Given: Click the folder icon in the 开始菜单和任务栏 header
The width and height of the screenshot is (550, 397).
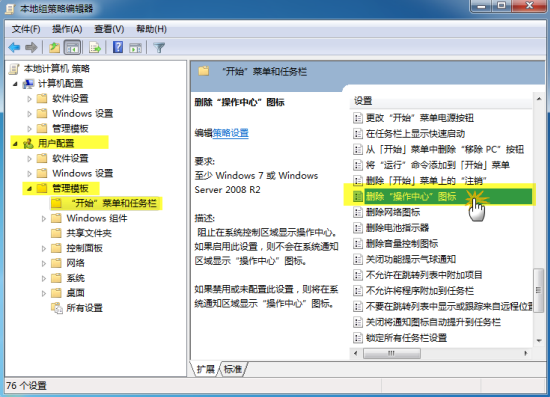Looking at the screenshot, I should (204, 72).
